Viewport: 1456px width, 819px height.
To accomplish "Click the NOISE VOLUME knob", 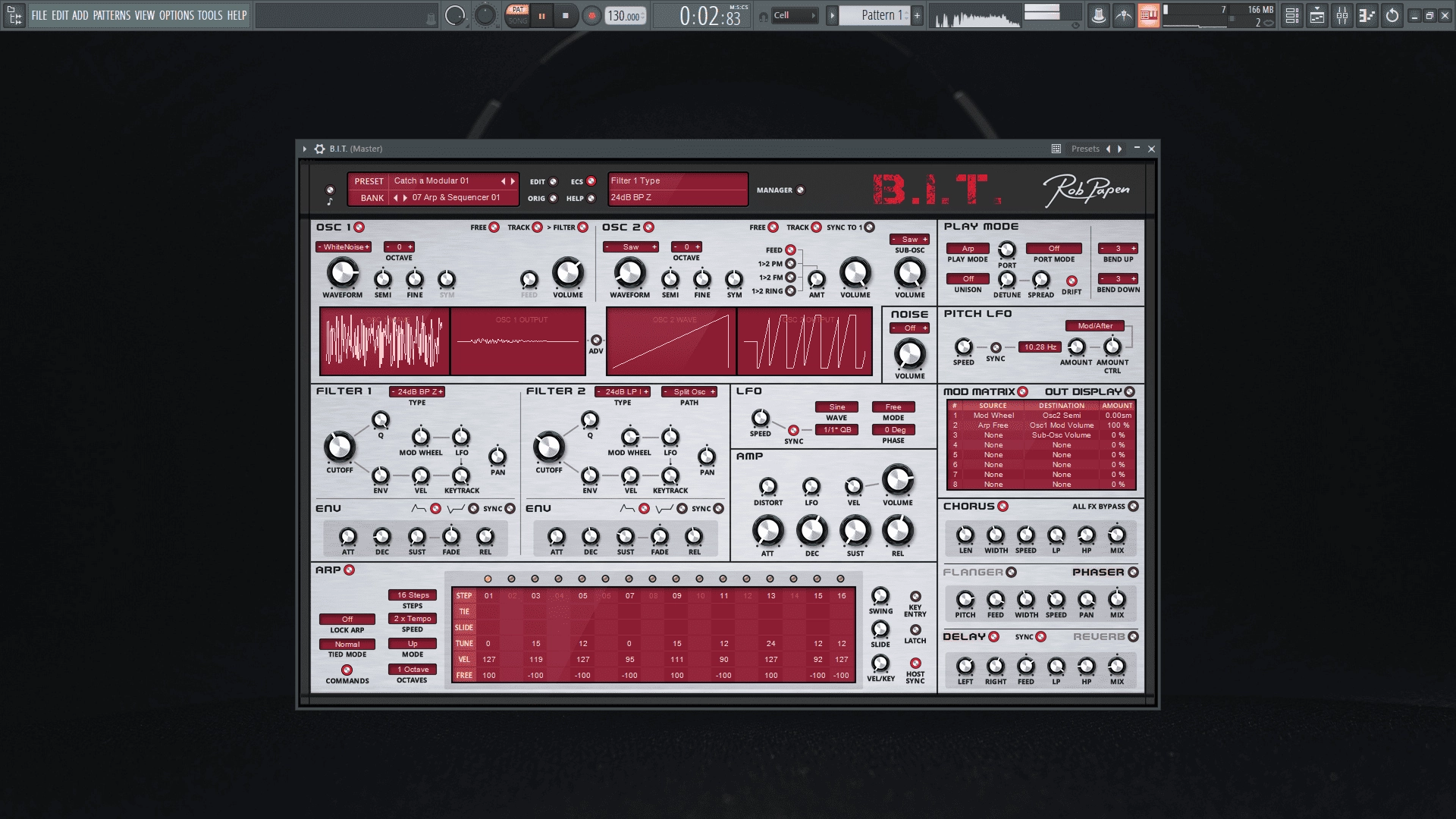I will (909, 354).
